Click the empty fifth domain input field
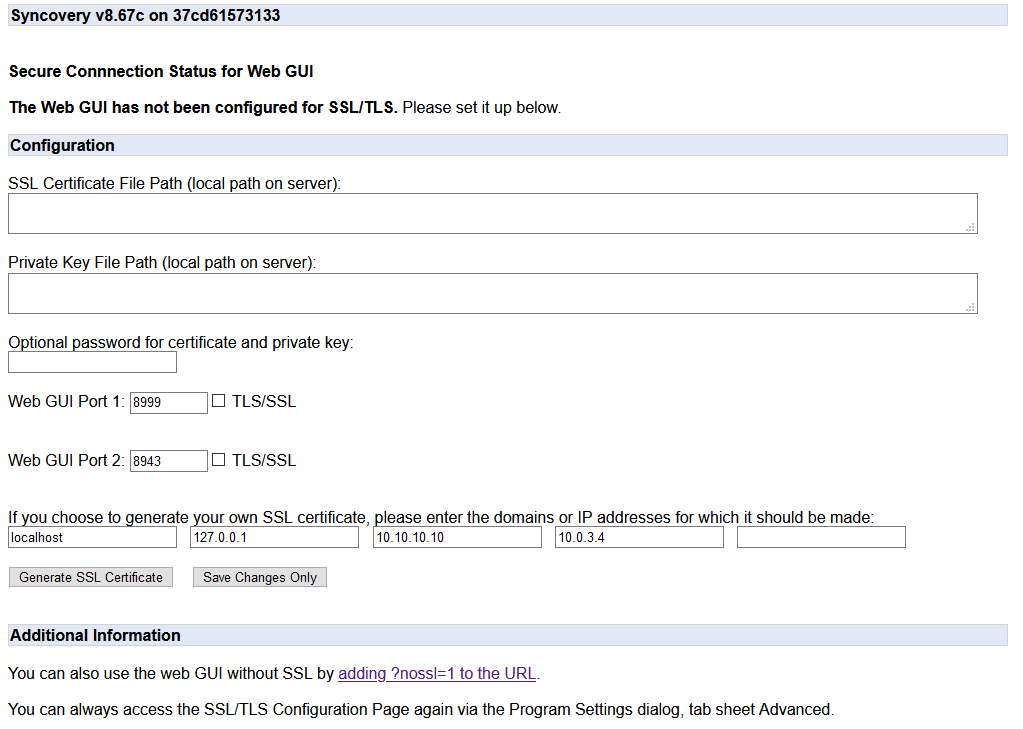Screen dimensions: 1023x729 click(x=821, y=538)
